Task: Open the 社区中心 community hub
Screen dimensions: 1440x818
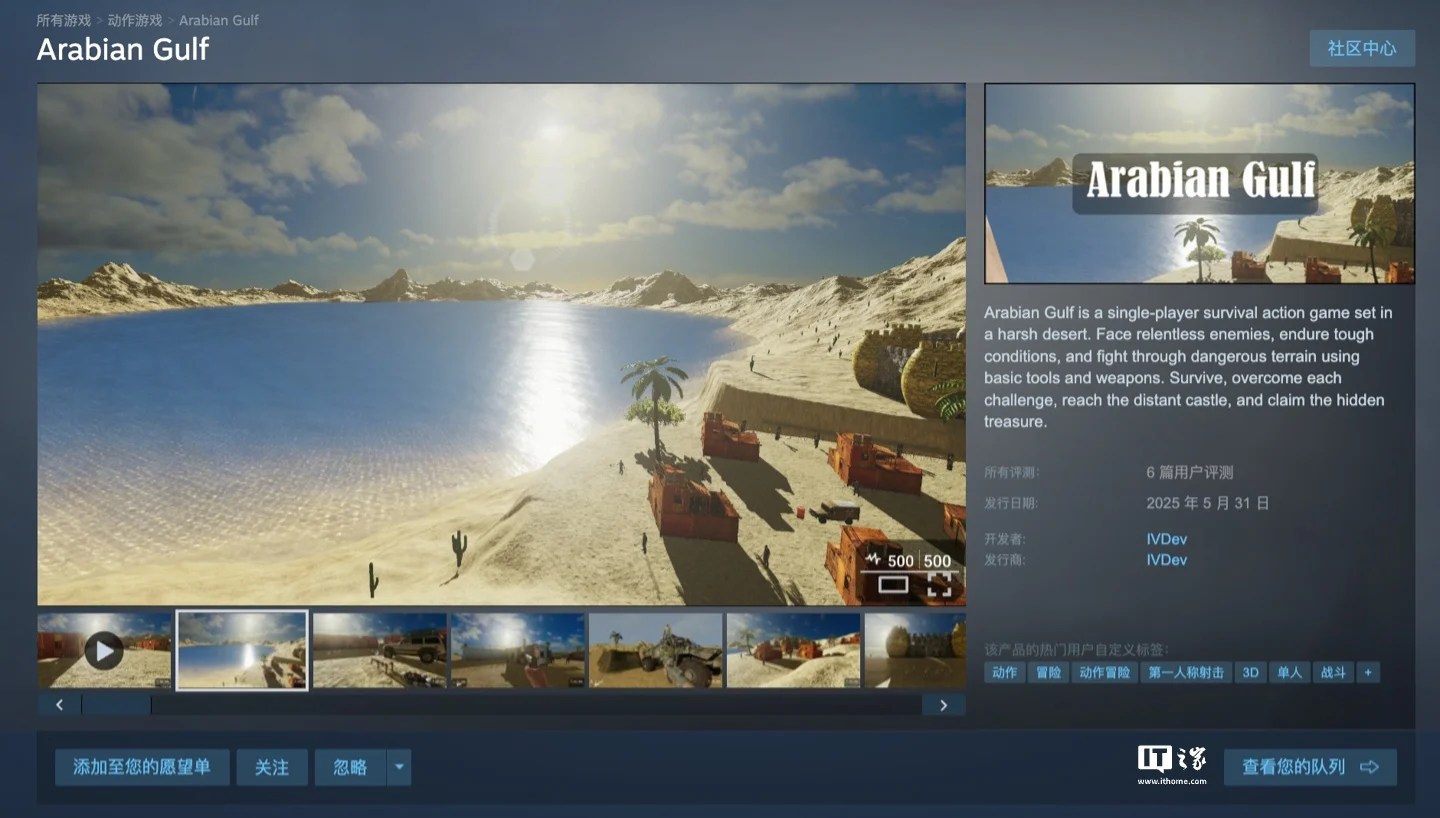Action: [1362, 48]
